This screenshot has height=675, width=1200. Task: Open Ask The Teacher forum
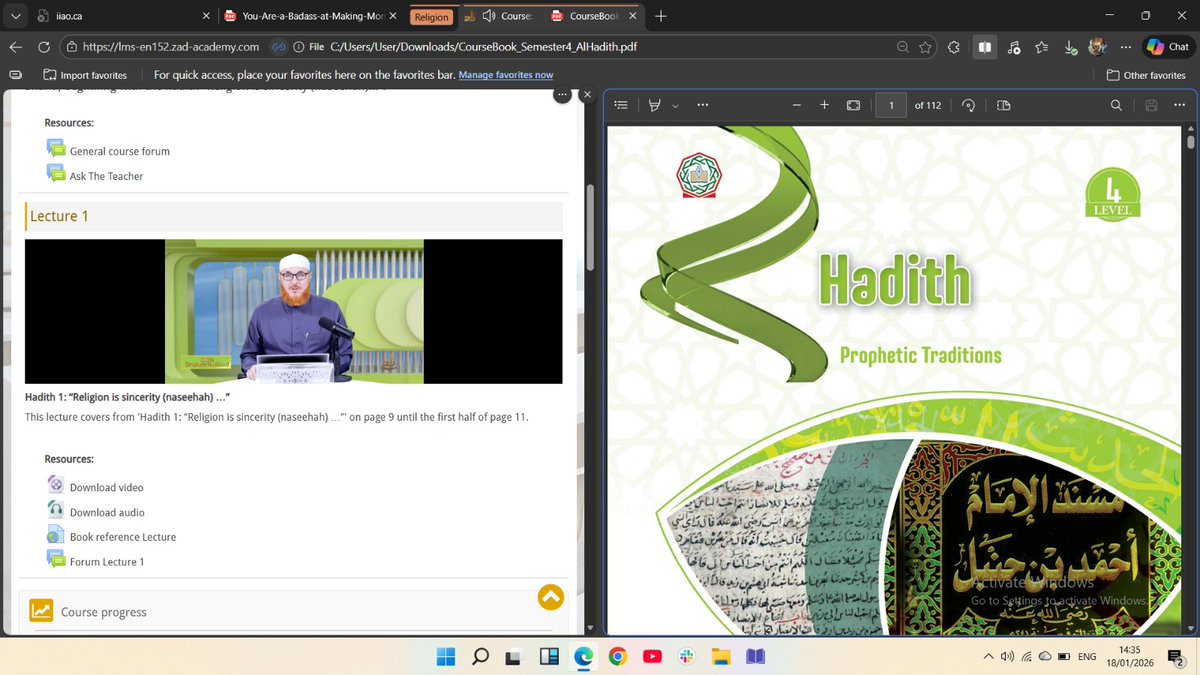(x=106, y=176)
